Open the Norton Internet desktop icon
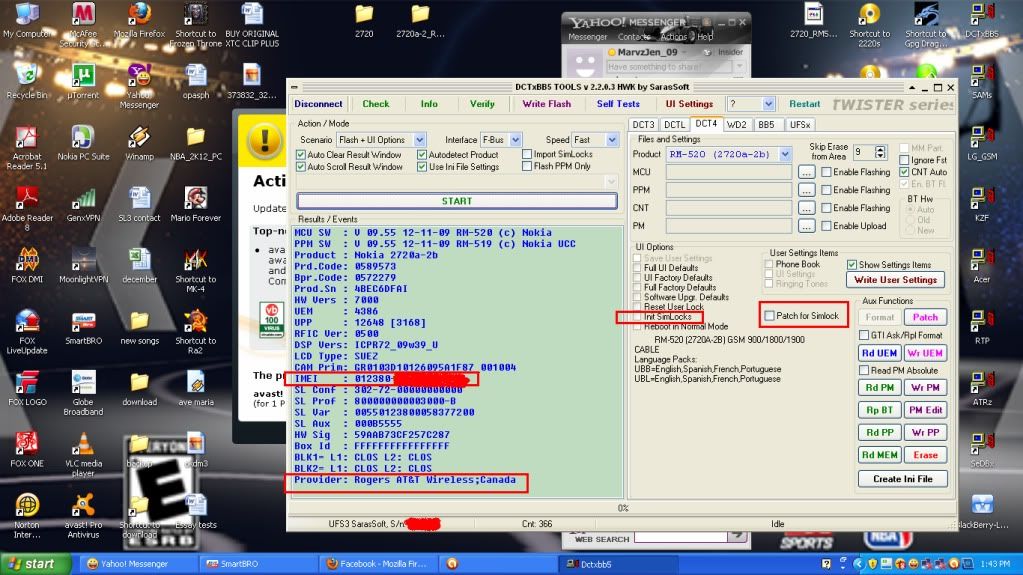 pos(27,515)
